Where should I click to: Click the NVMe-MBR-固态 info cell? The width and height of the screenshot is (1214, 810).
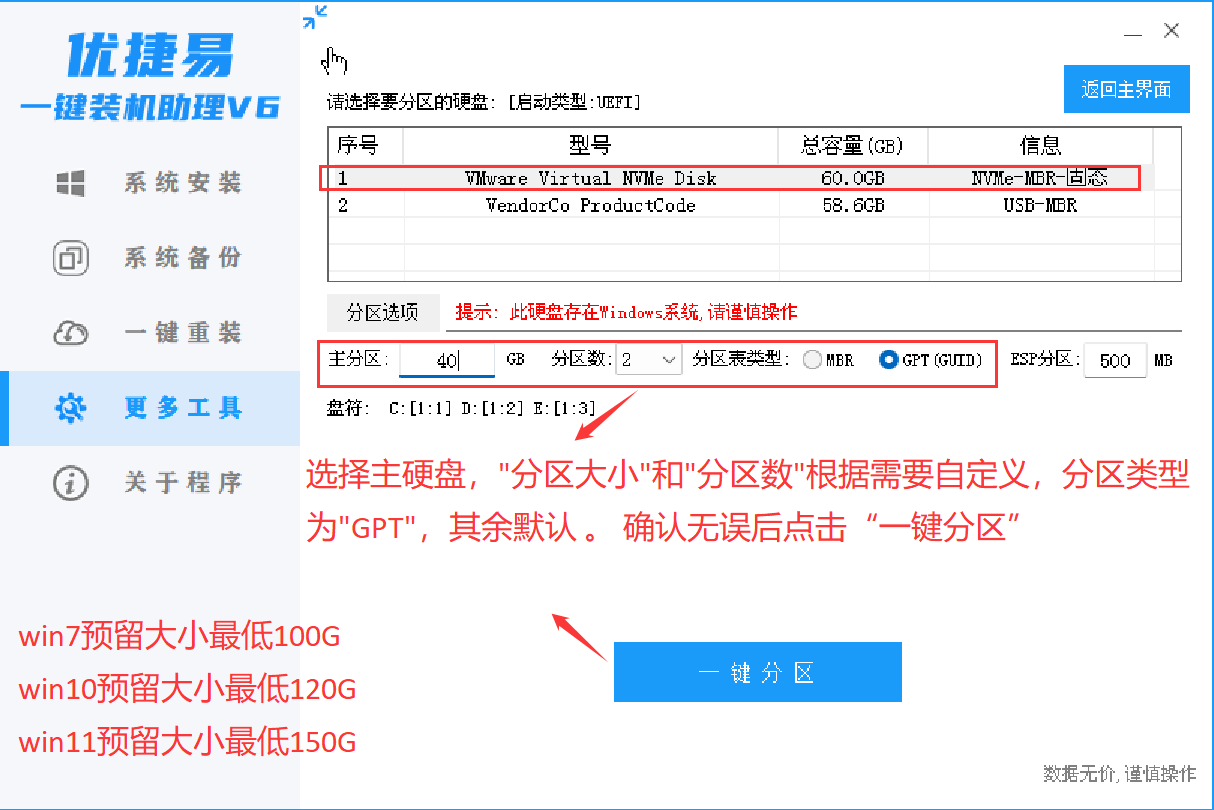point(1040,178)
